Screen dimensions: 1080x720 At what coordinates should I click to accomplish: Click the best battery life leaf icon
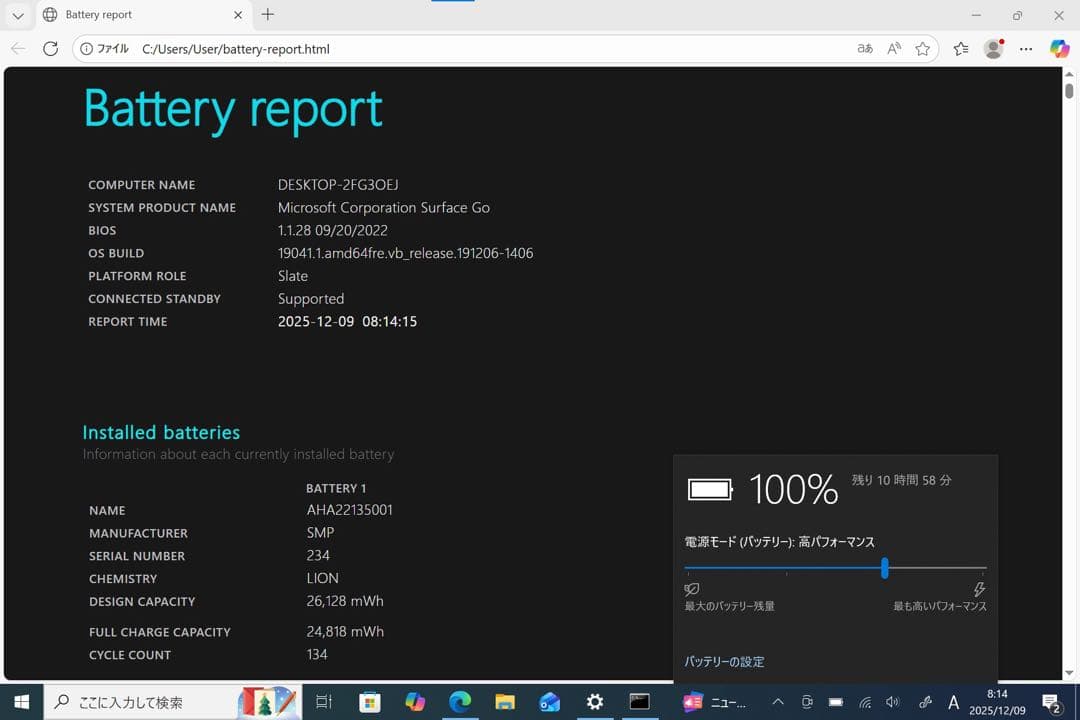[x=692, y=589]
